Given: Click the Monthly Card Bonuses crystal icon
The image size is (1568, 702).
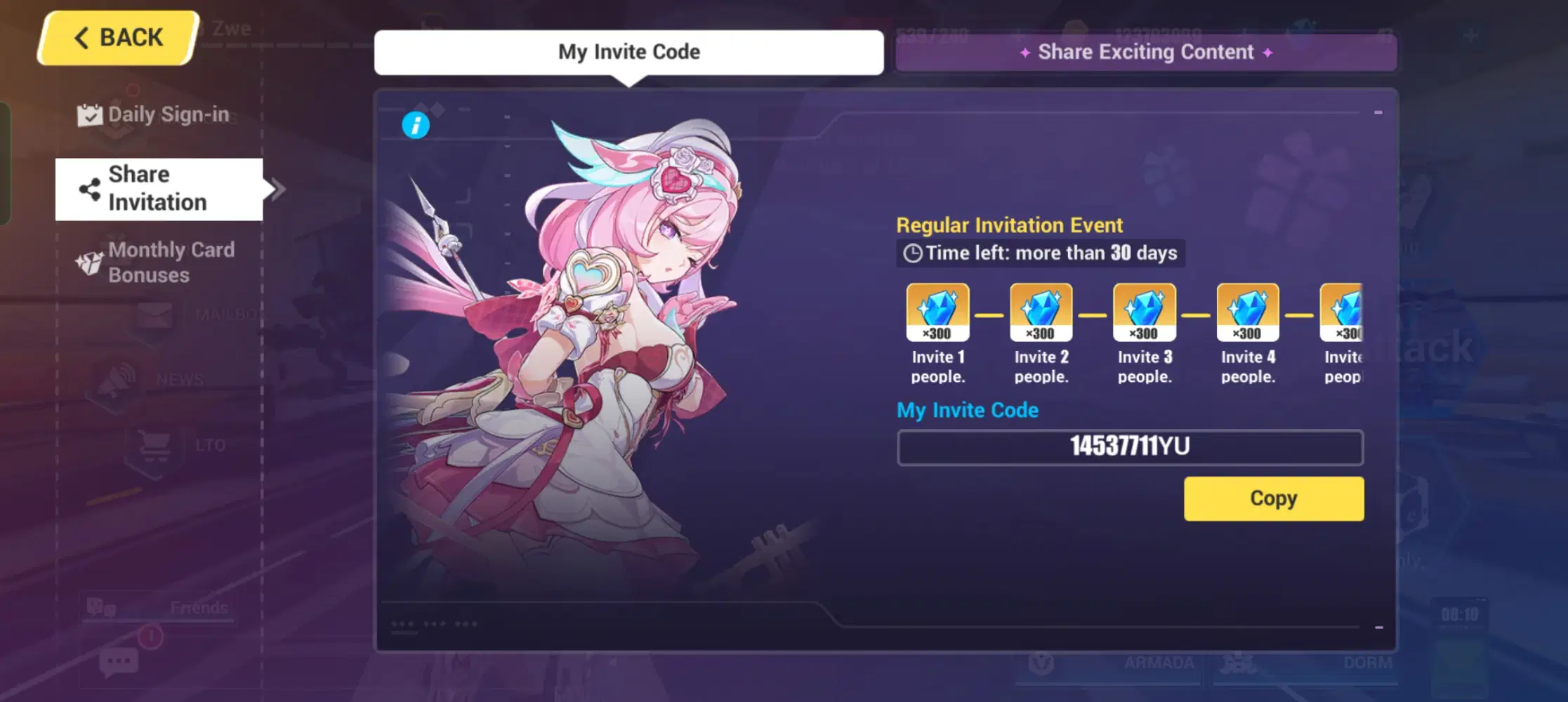Looking at the screenshot, I should [89, 263].
